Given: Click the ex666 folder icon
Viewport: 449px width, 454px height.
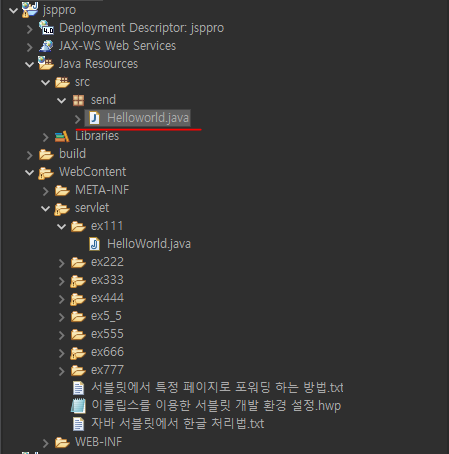Looking at the screenshot, I should coord(78,352).
